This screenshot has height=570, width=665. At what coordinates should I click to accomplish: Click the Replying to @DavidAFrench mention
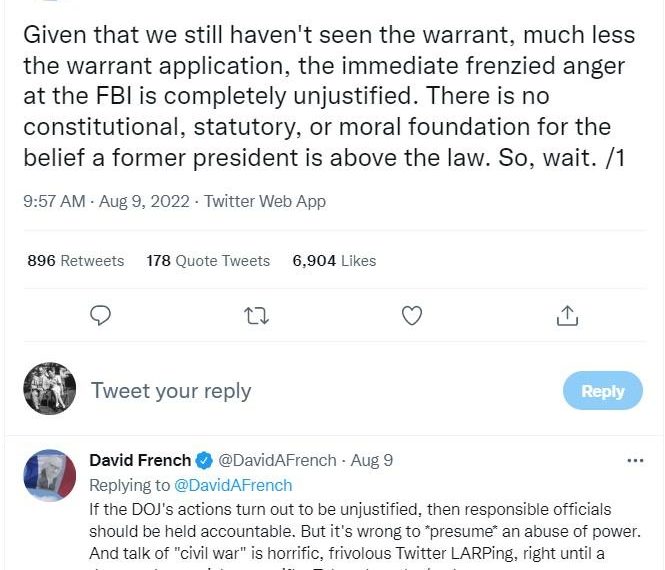coord(233,485)
